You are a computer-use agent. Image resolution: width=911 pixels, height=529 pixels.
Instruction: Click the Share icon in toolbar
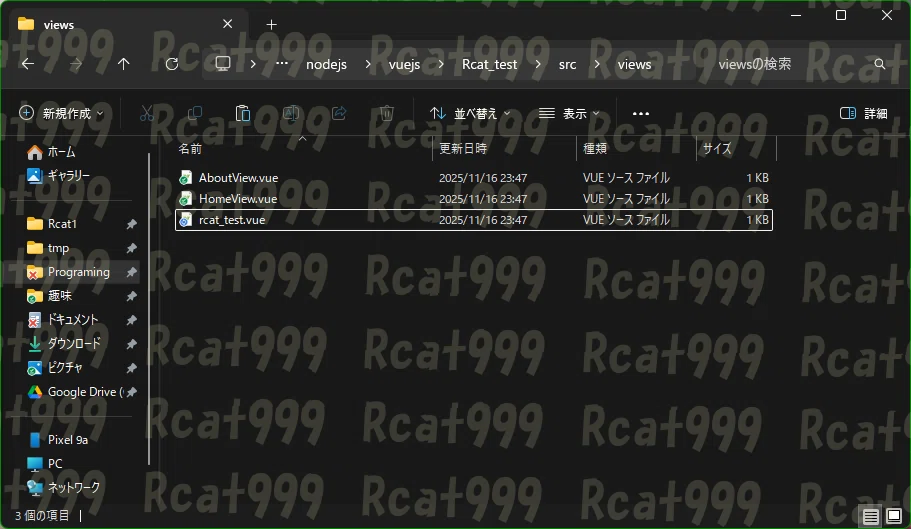point(339,113)
